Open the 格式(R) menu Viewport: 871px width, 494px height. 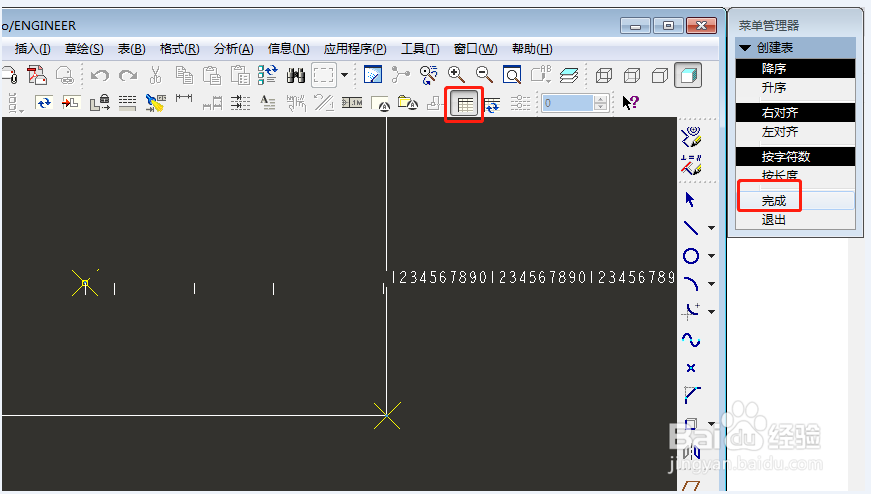179,49
